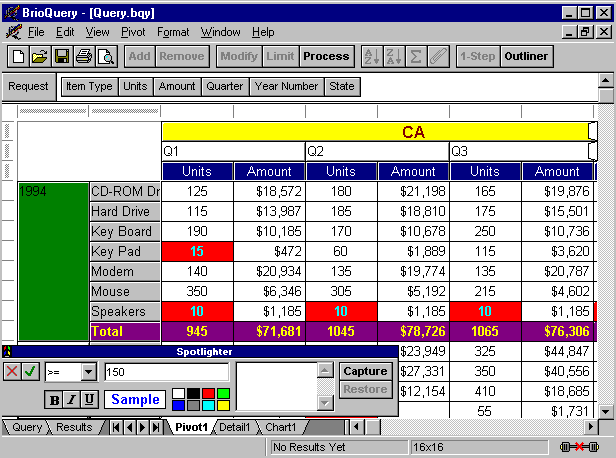Click the Print icon
Viewport: 616px width, 458px height.
(x=84, y=57)
